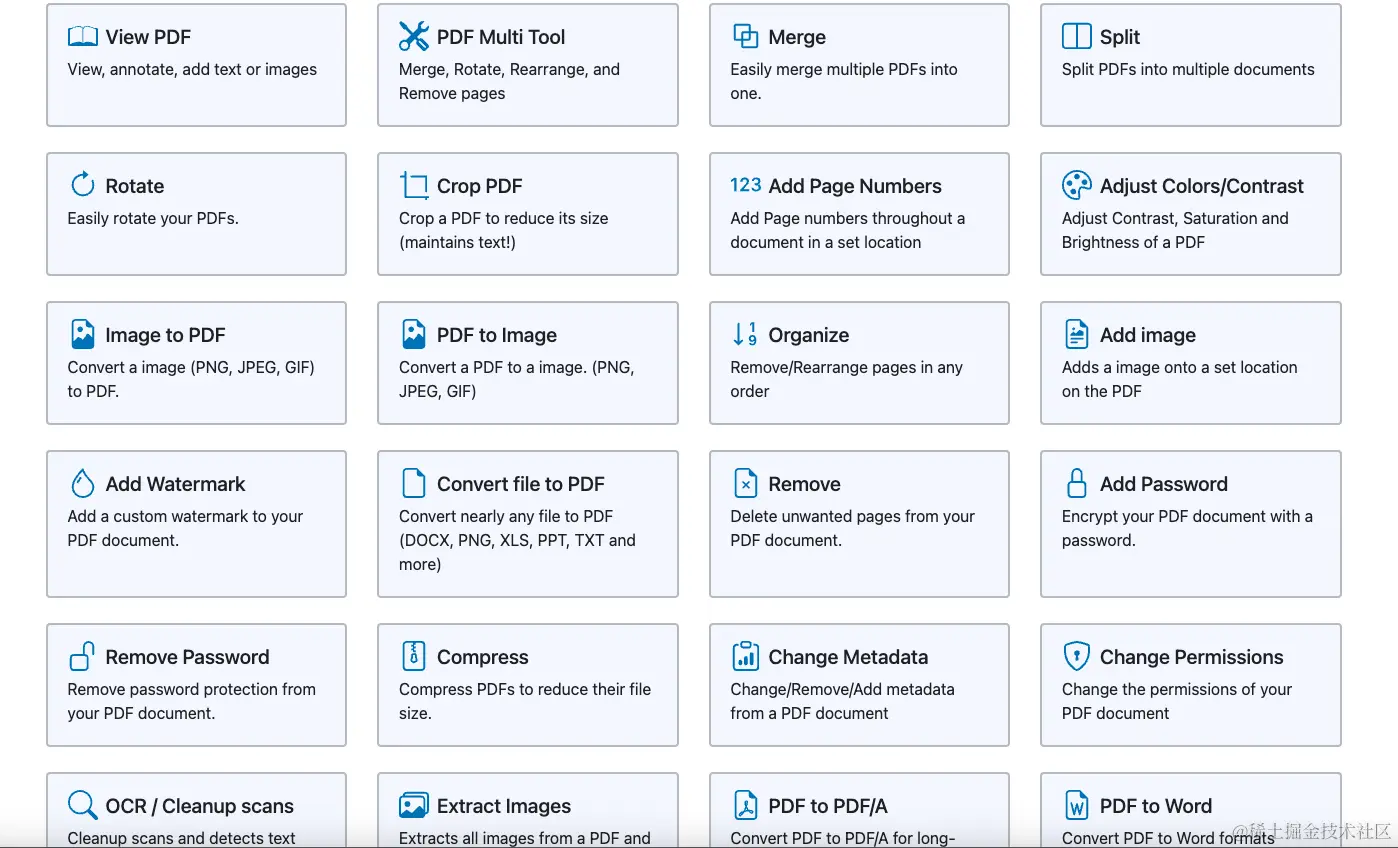Click the overlapping squares Merge icon
1398x848 pixels.
(746, 36)
